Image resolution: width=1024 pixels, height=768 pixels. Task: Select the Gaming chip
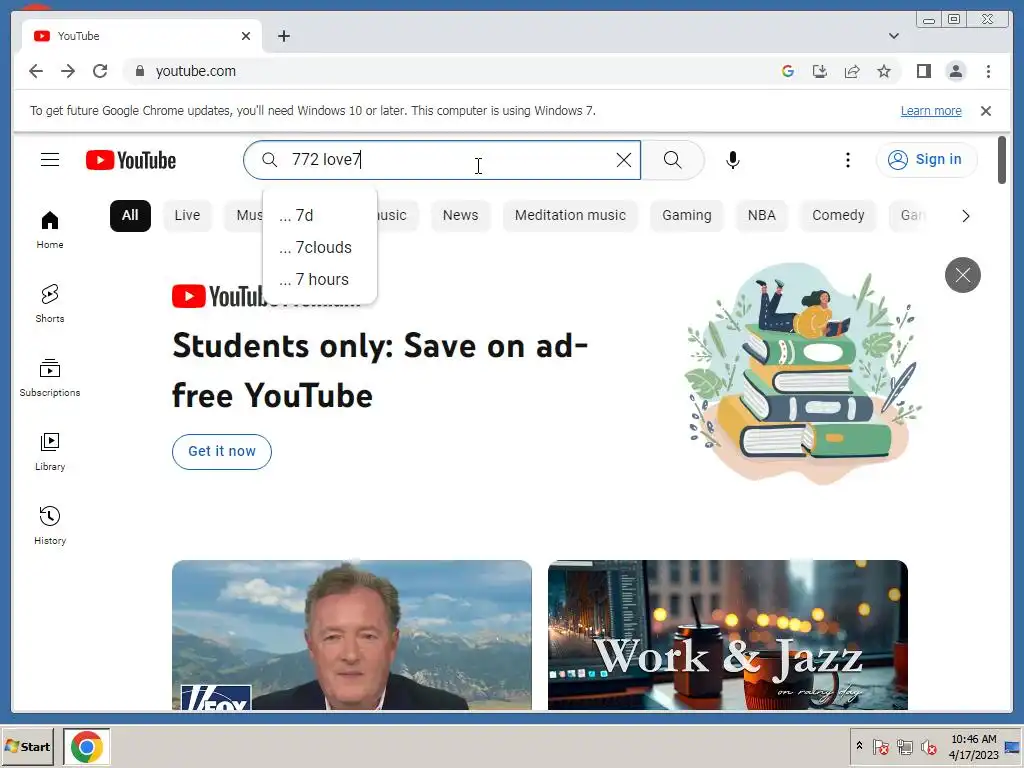click(686, 216)
